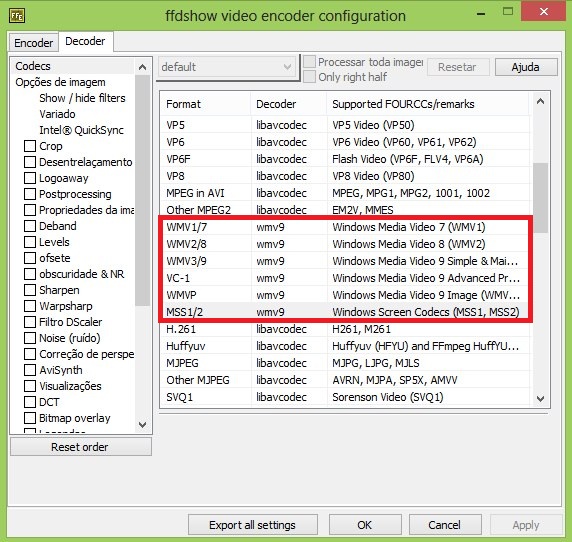The image size is (572, 542).
Task: Toggle the DCT checkbox
Action: [30, 402]
